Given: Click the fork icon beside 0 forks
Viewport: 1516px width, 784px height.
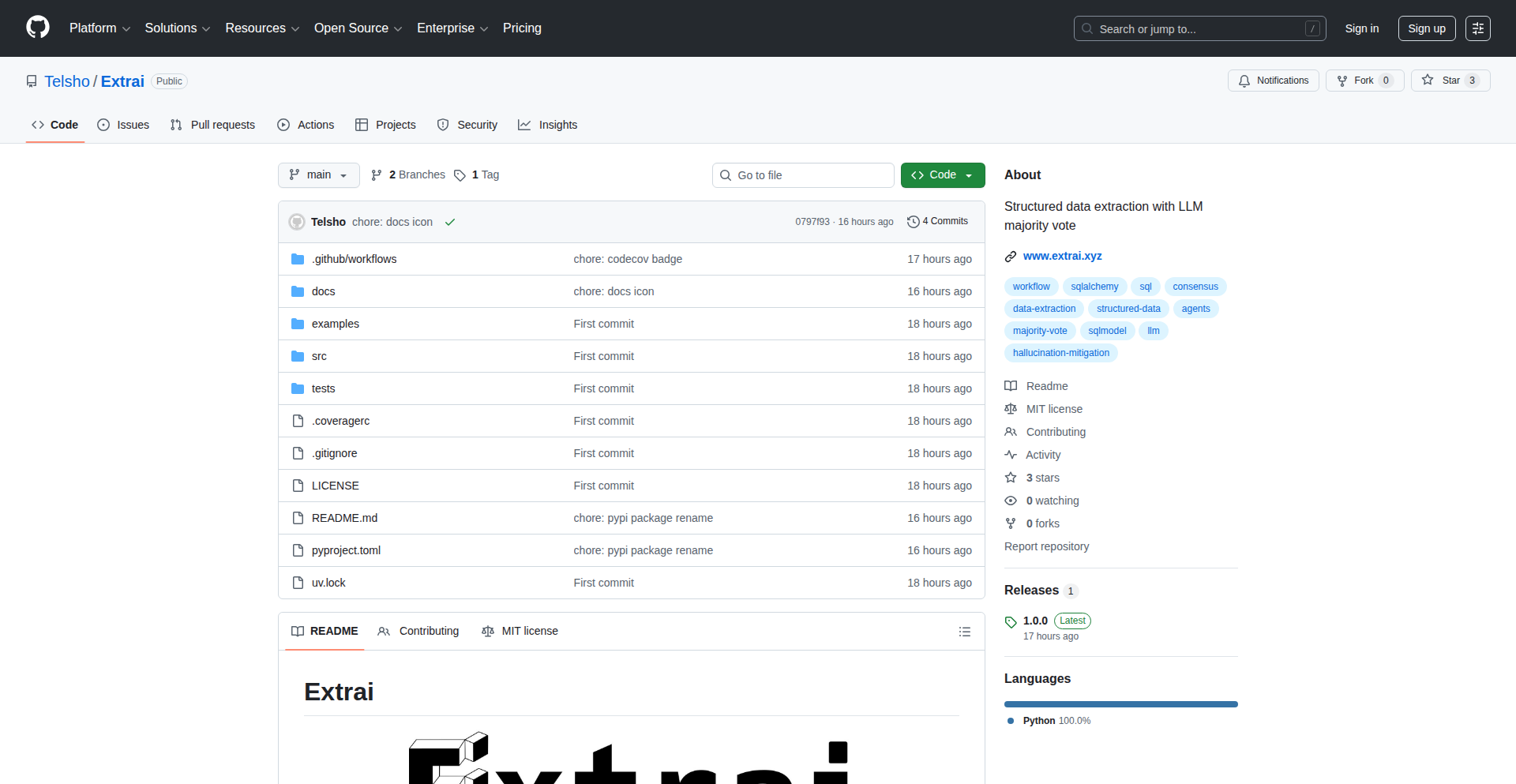Looking at the screenshot, I should pos(1011,523).
